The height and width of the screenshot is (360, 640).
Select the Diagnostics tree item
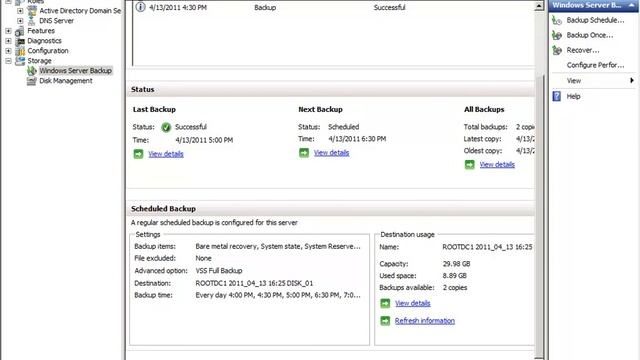pos(44,41)
